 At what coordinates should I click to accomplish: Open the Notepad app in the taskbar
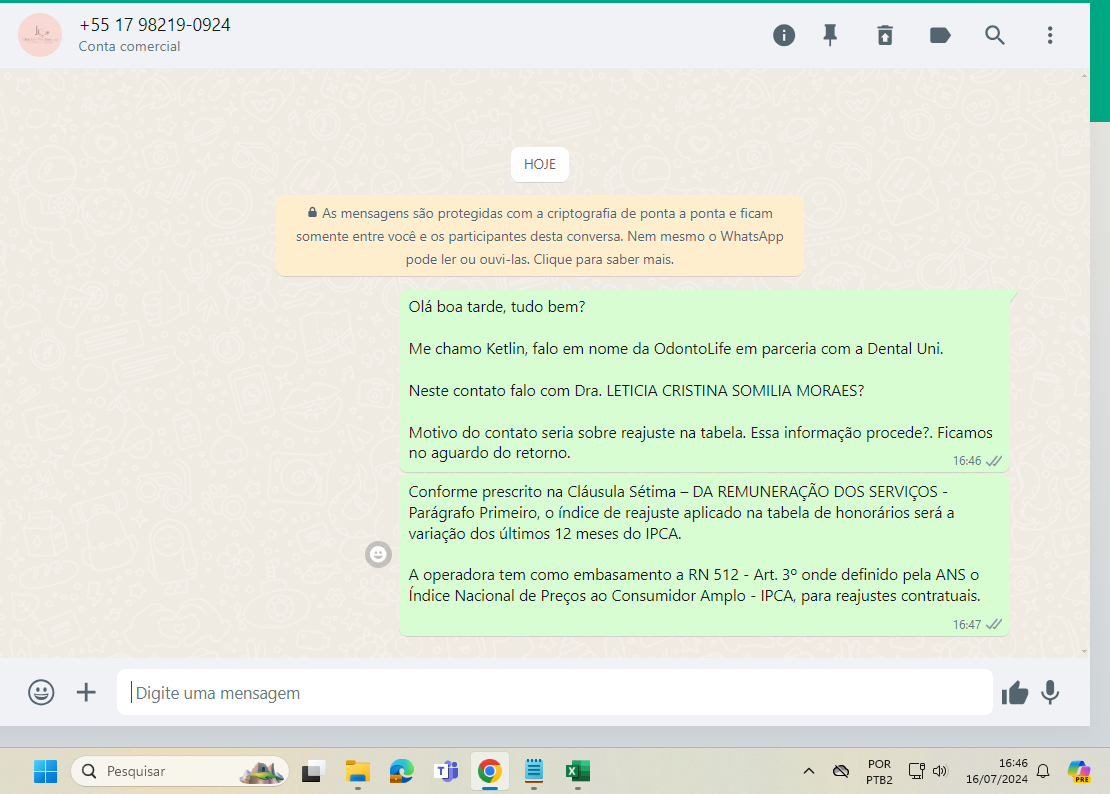point(534,771)
